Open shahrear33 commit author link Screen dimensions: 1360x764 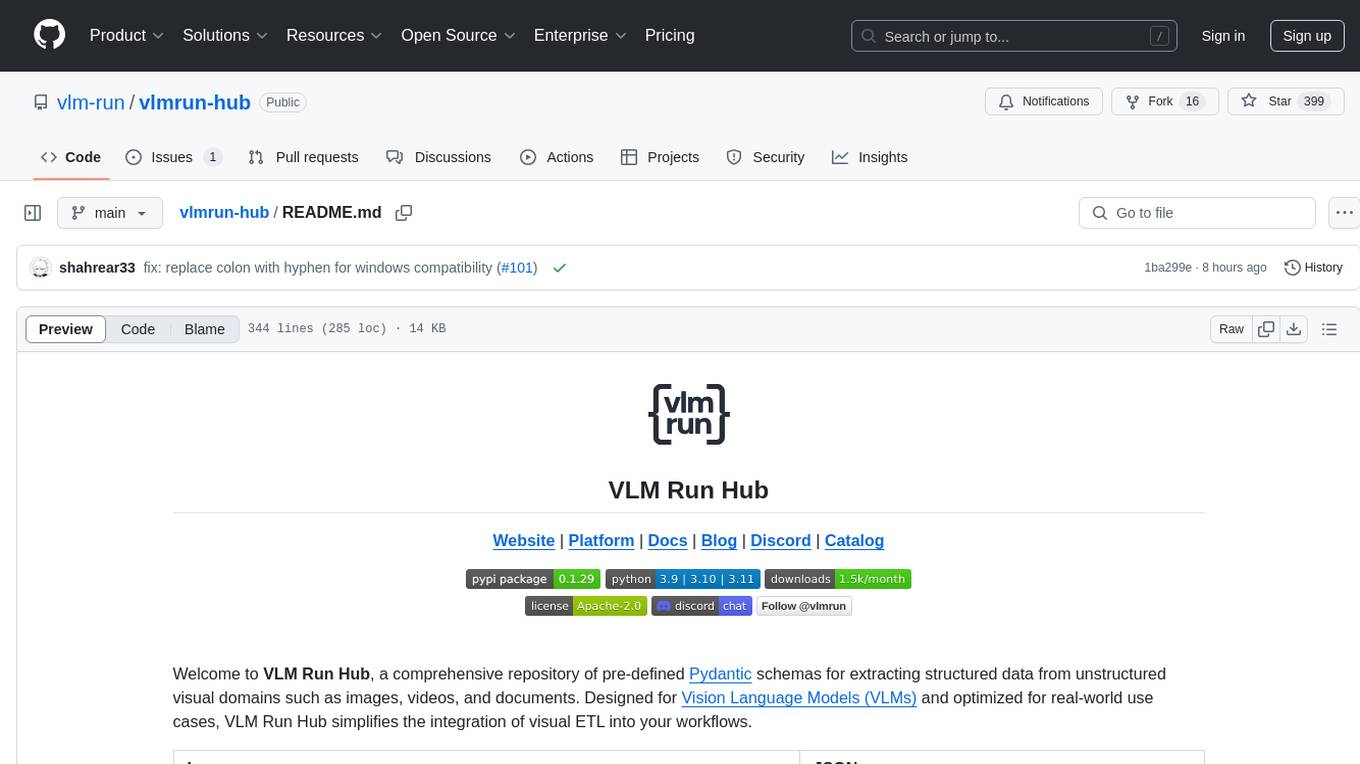coord(97,268)
